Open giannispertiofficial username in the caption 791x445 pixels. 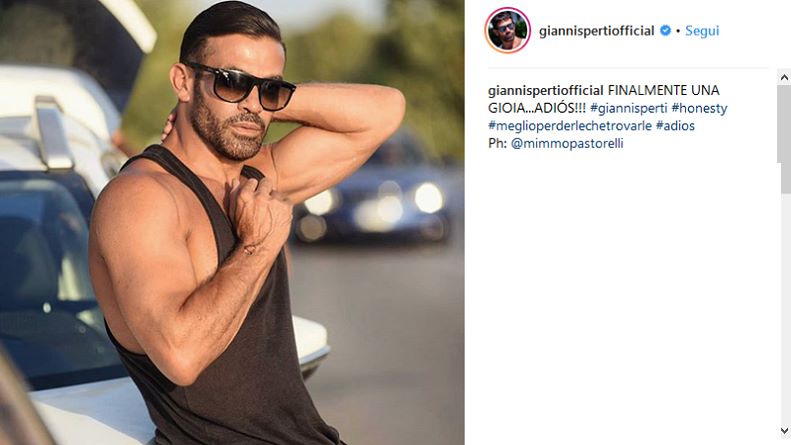click(x=545, y=90)
